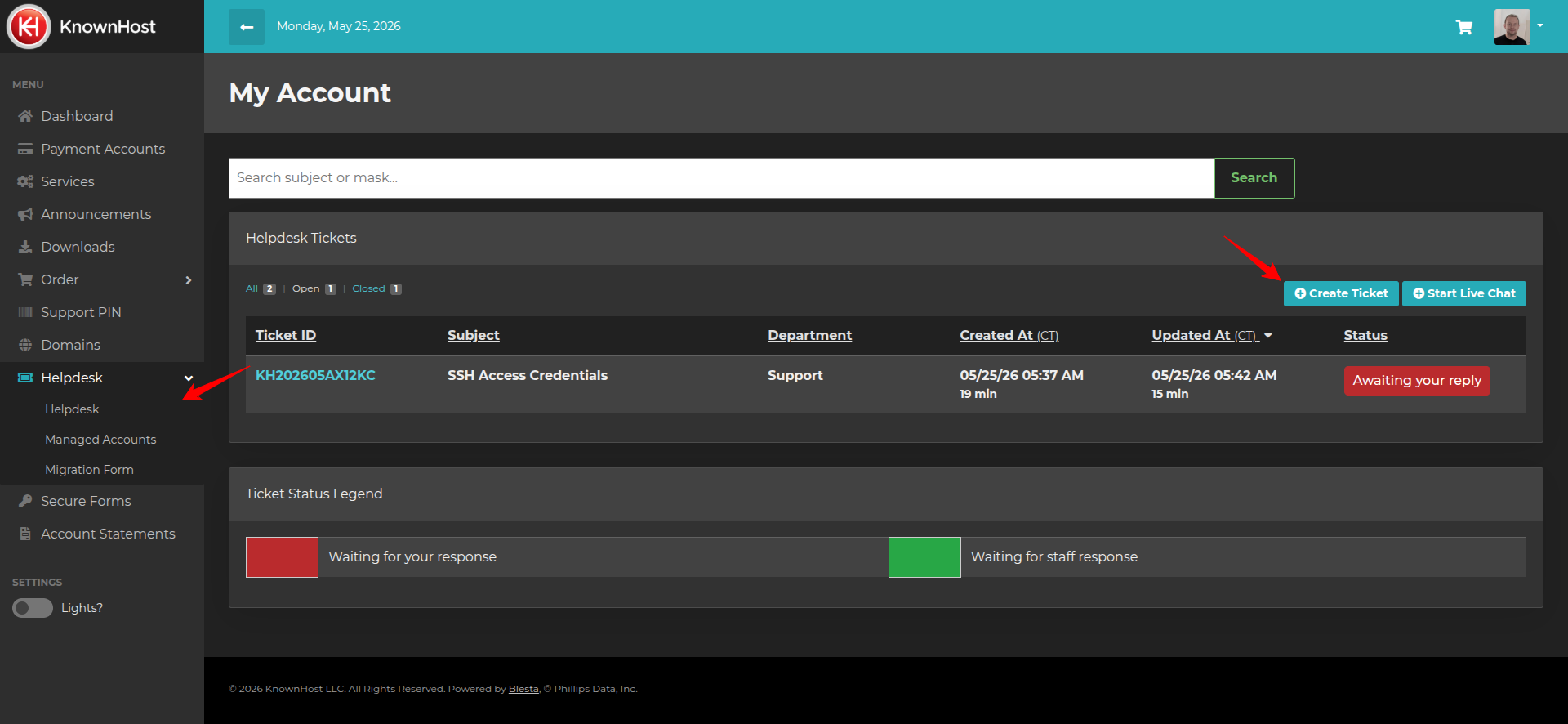Click the red Waiting for your response swatch
The image size is (1568, 724).
[x=282, y=557]
